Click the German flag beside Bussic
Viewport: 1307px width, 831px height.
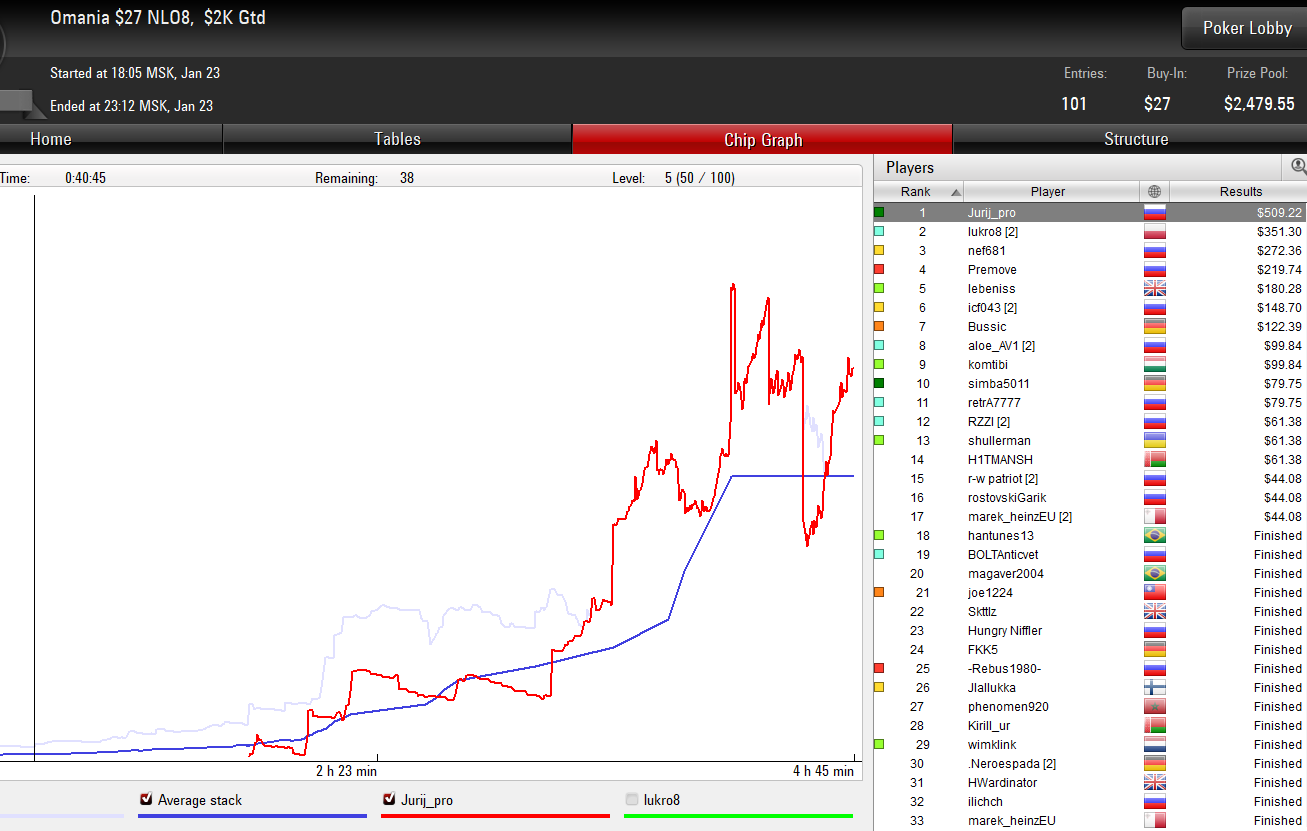[x=1155, y=326]
